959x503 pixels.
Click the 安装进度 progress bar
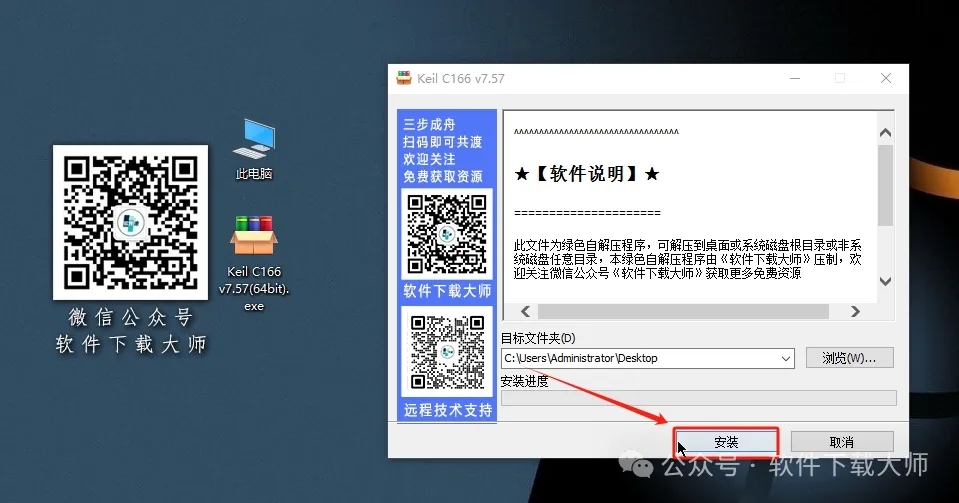tap(698, 398)
